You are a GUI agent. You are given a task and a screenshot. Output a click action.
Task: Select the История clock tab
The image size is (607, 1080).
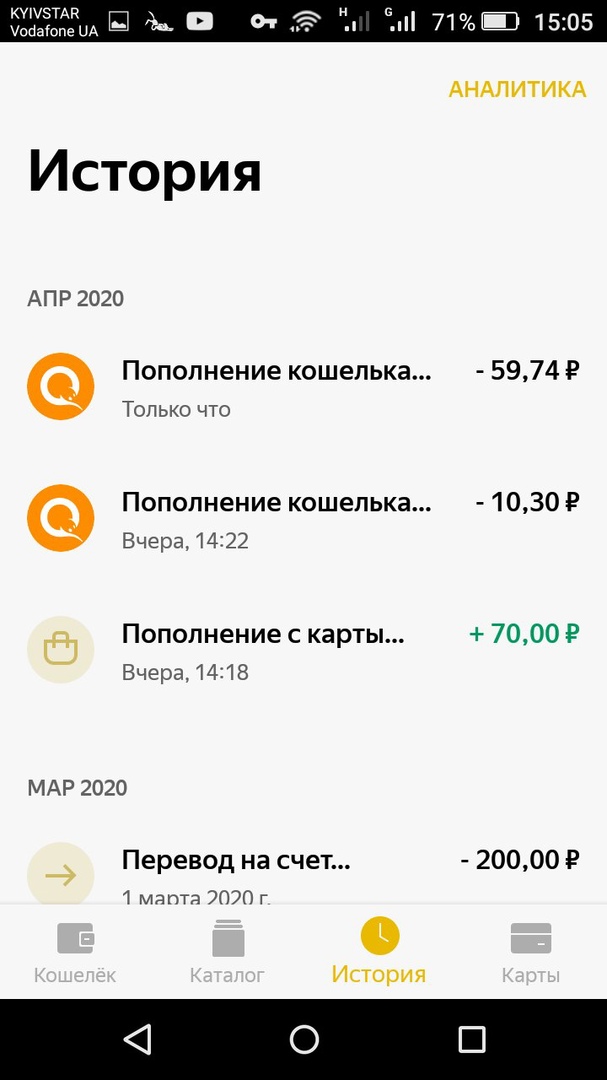[379, 951]
